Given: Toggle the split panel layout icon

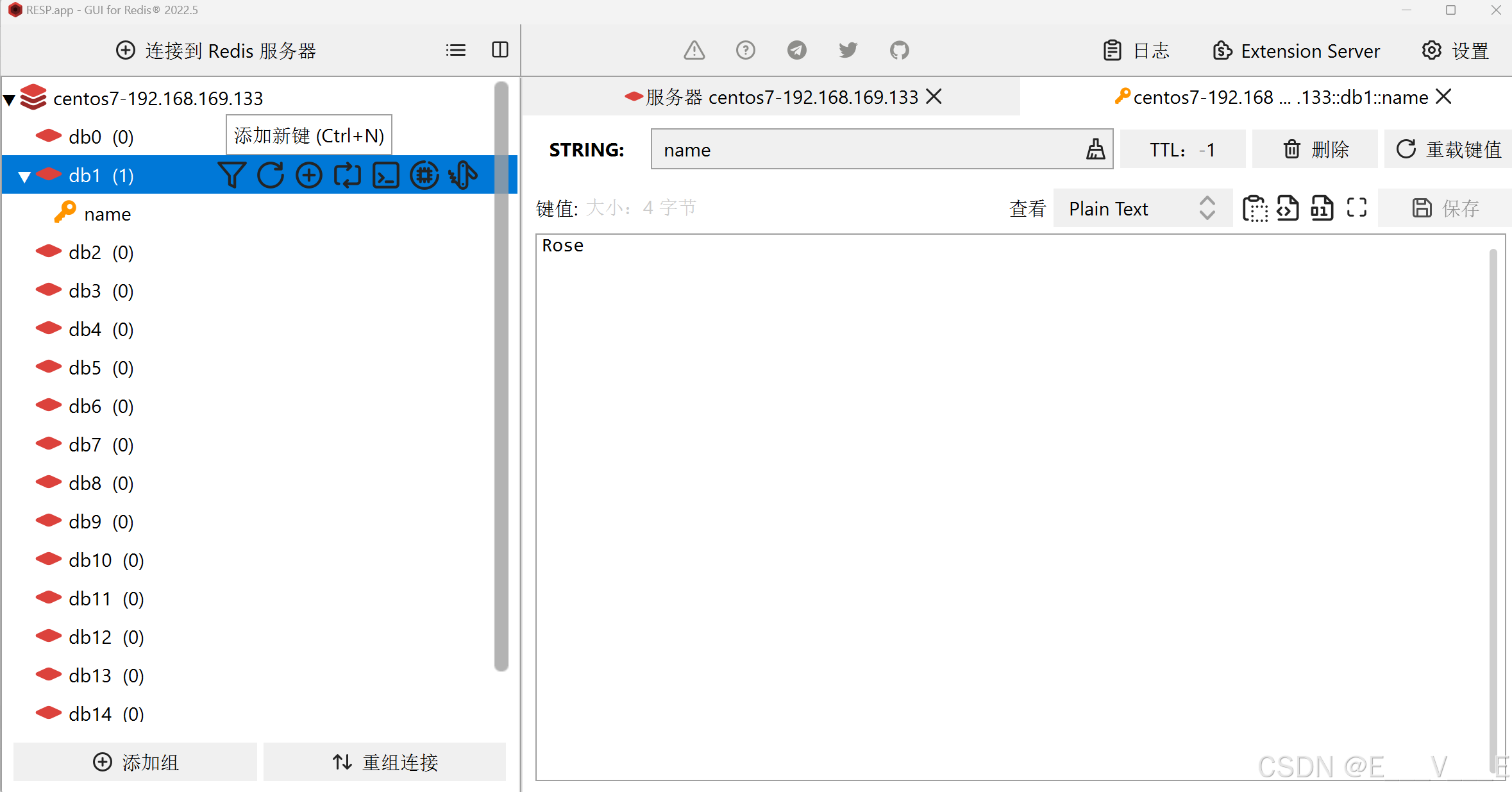Looking at the screenshot, I should 500,50.
